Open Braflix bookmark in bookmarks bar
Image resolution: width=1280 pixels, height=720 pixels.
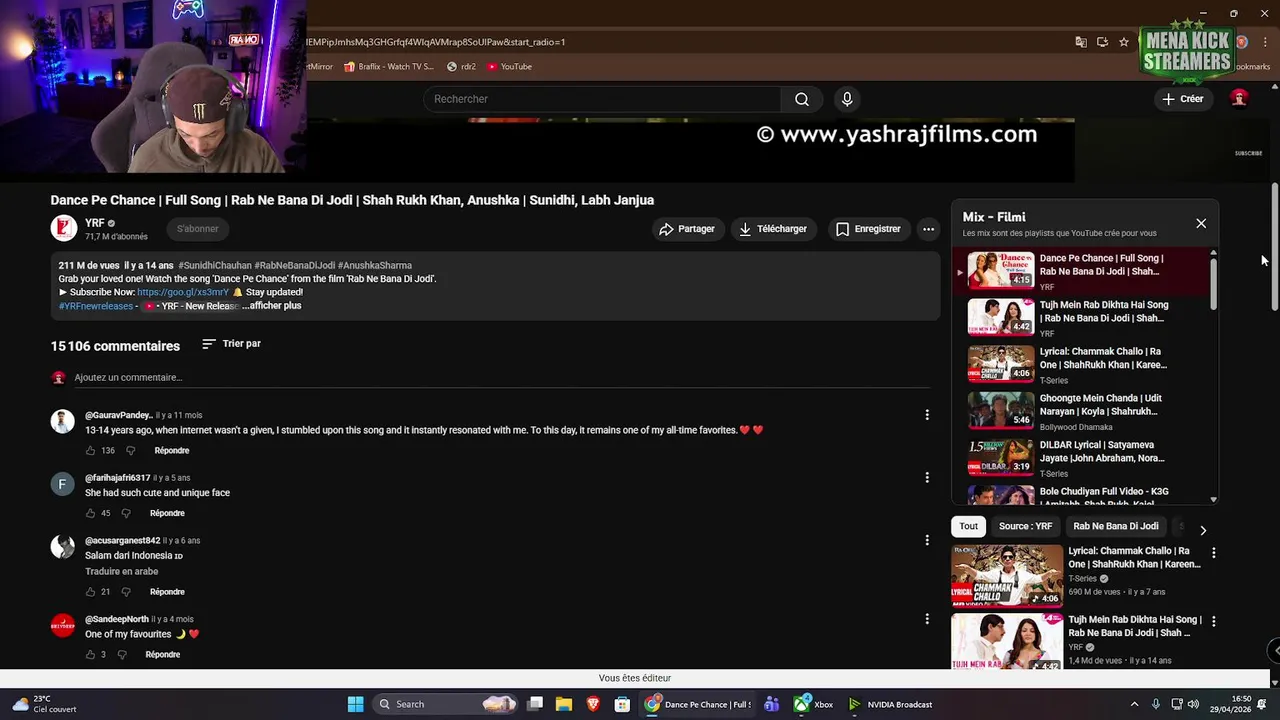(388, 67)
